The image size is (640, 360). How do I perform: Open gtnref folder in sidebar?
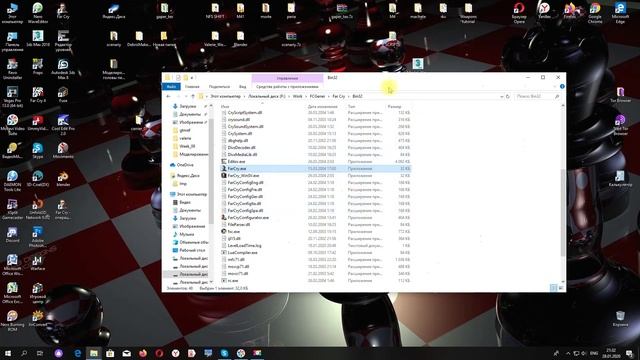click(185, 130)
